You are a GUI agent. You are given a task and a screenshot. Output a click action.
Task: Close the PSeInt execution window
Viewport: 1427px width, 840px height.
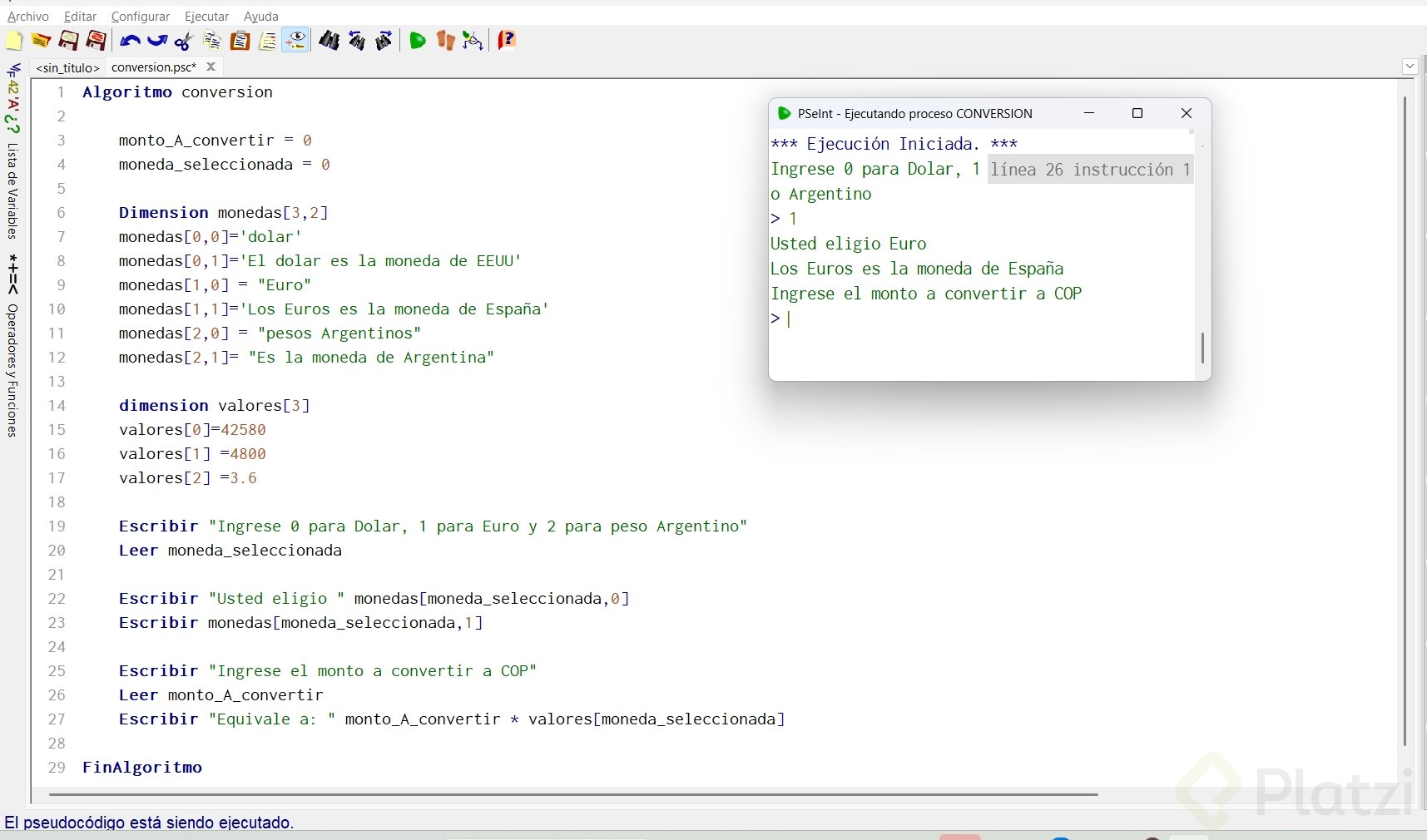click(x=1187, y=113)
